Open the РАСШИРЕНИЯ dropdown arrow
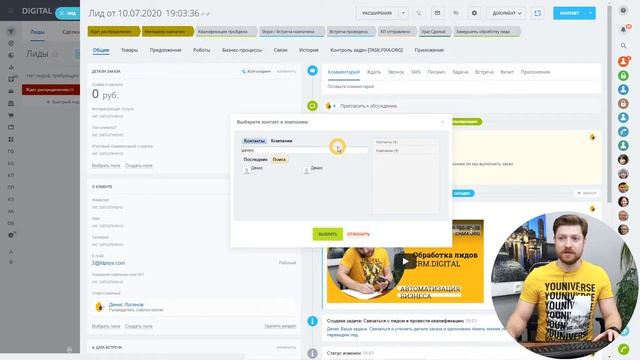Screen dimensions: 640x360 (x=403, y=13)
